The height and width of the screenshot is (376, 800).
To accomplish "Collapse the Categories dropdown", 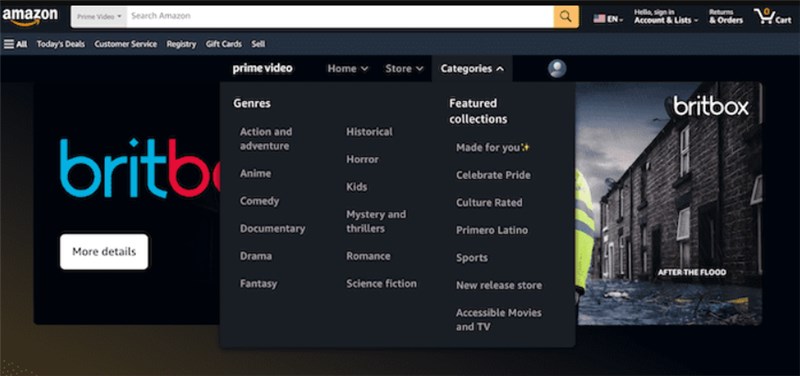I will click(x=472, y=68).
